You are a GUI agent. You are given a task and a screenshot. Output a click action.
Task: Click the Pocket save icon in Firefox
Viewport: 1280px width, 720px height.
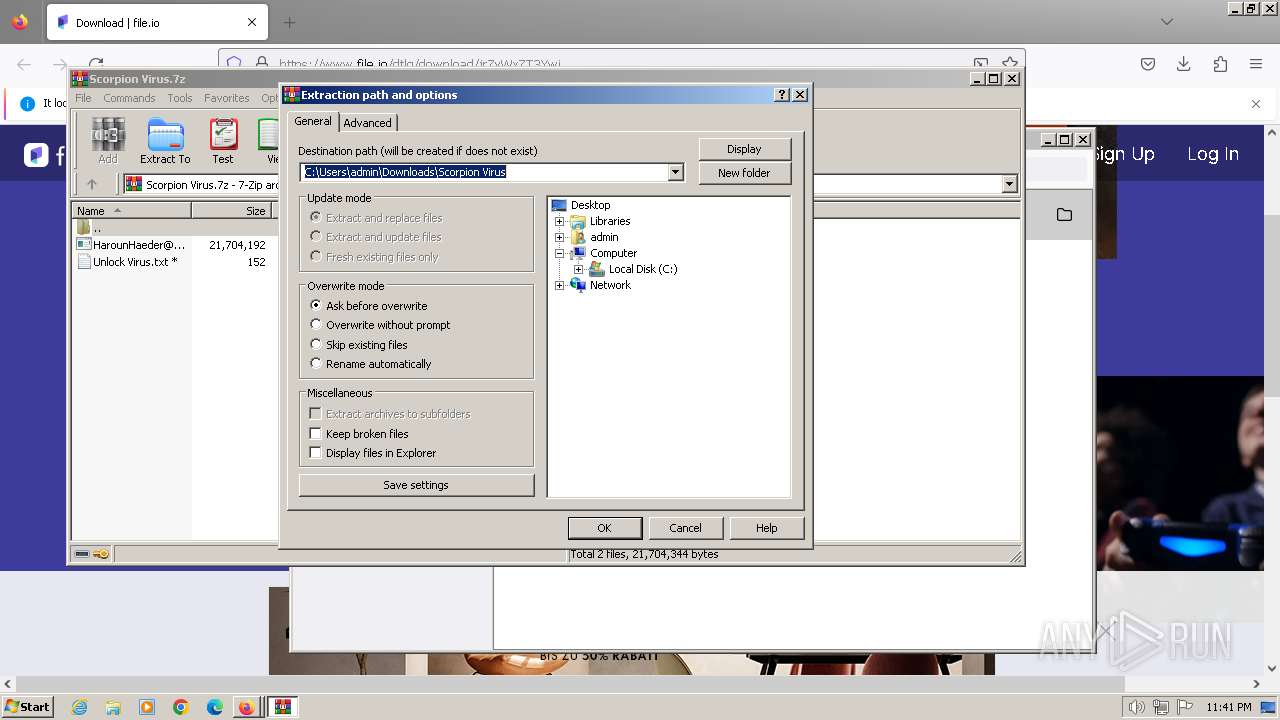(1148, 64)
